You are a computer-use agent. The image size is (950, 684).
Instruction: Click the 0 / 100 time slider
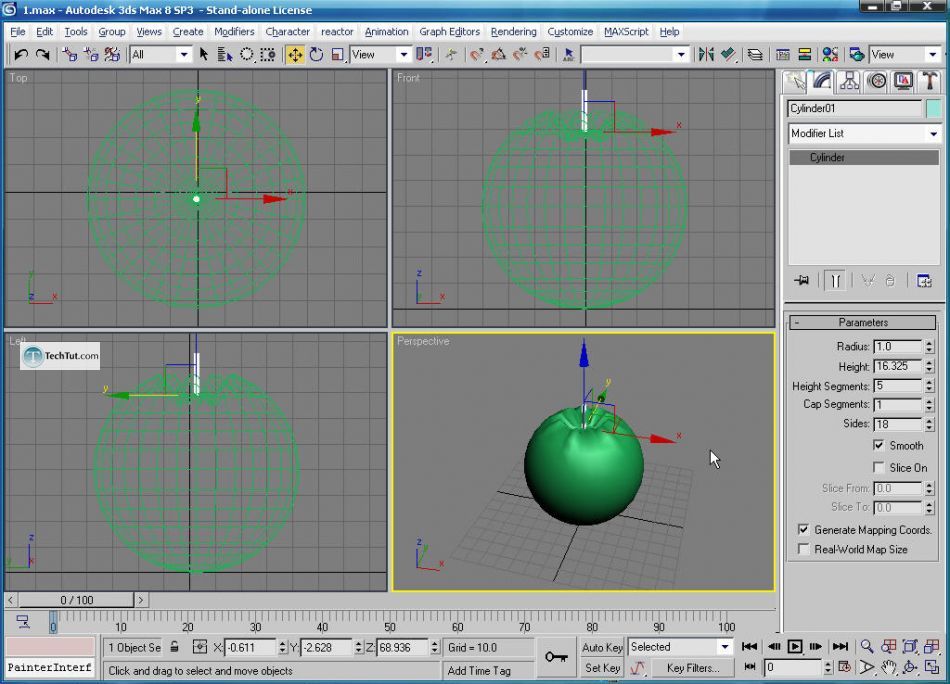(76, 600)
